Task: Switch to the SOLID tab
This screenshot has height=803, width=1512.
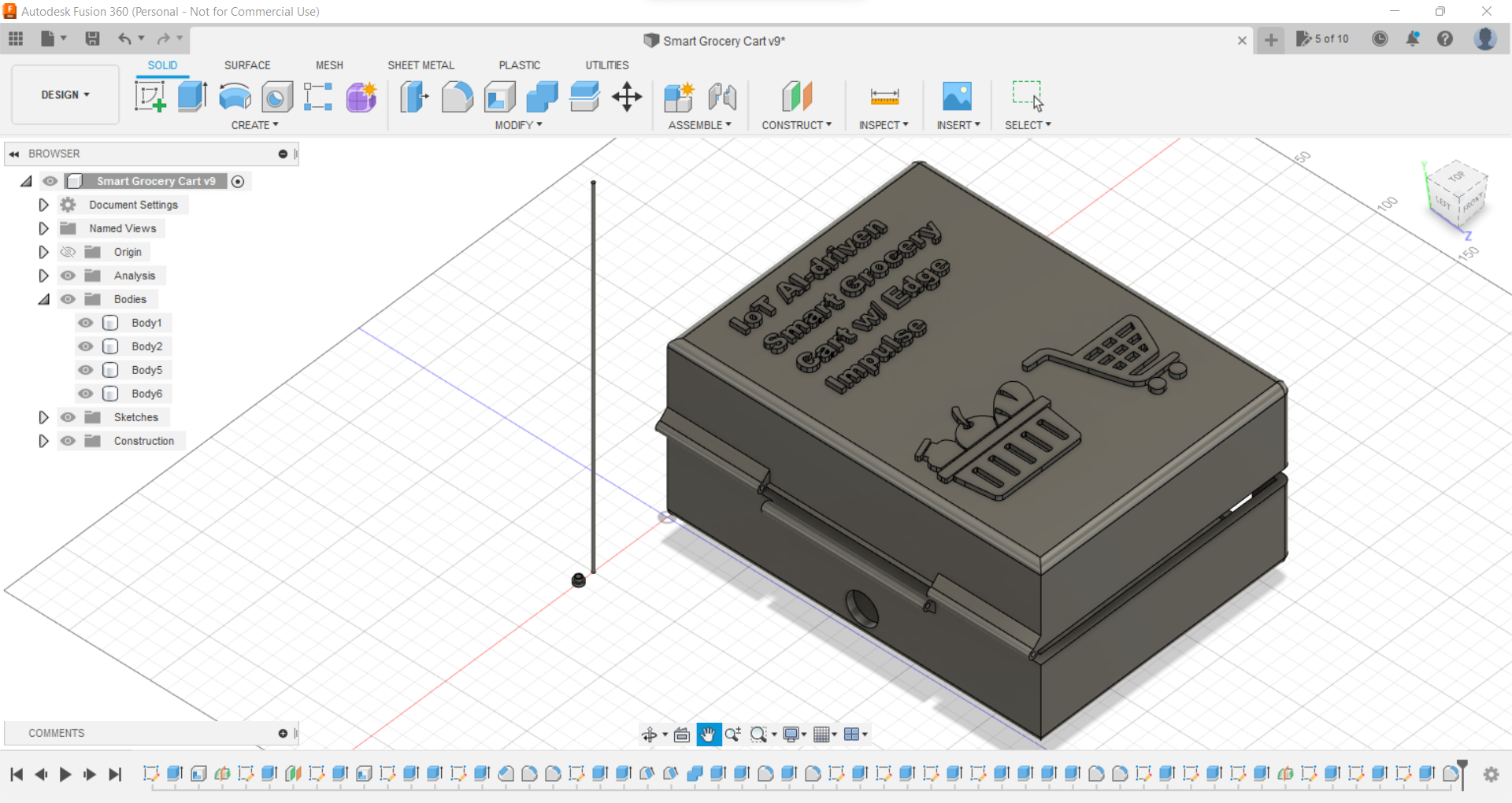Action: click(x=162, y=65)
